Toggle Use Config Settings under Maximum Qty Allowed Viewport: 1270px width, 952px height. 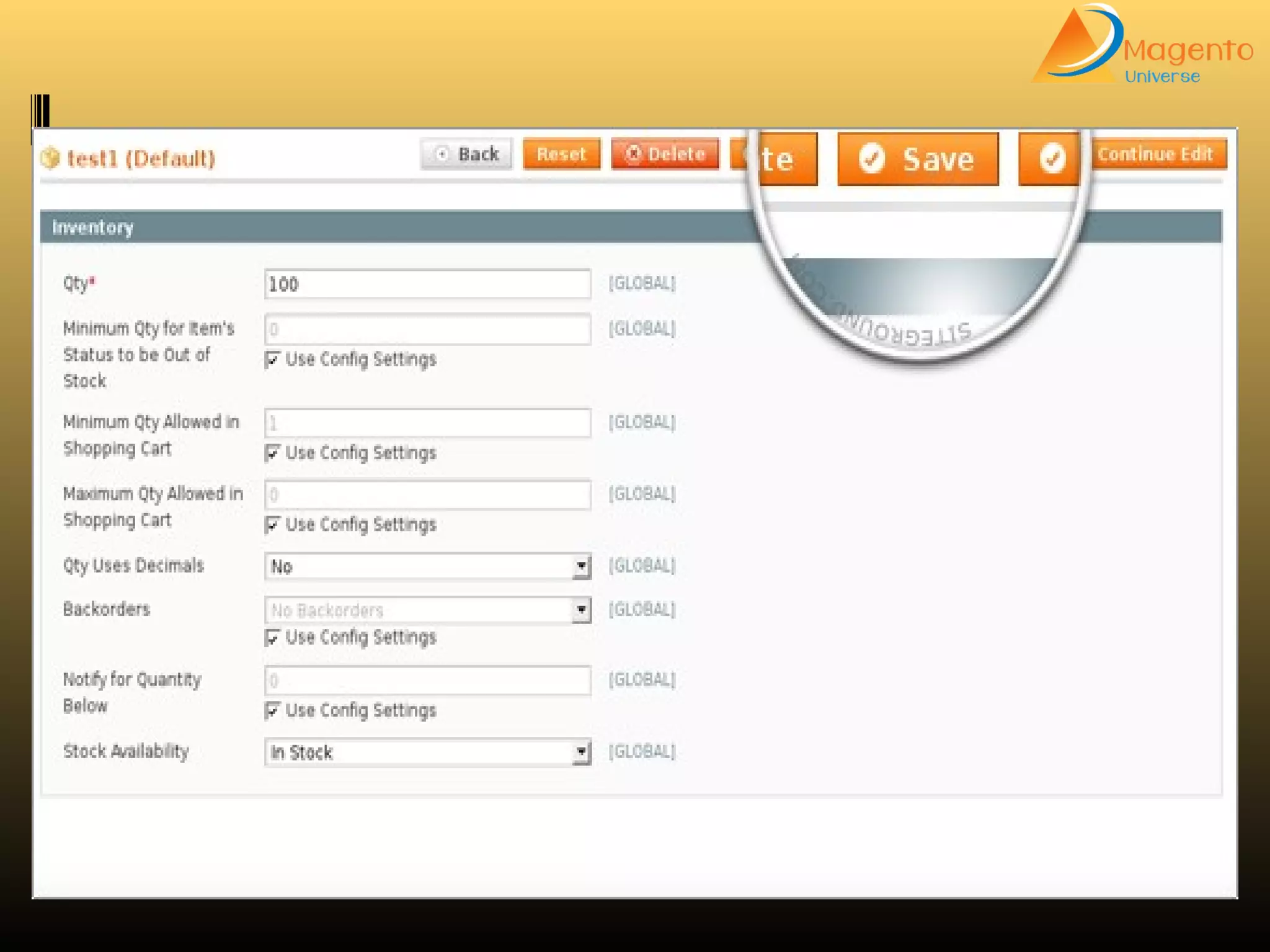click(x=272, y=525)
